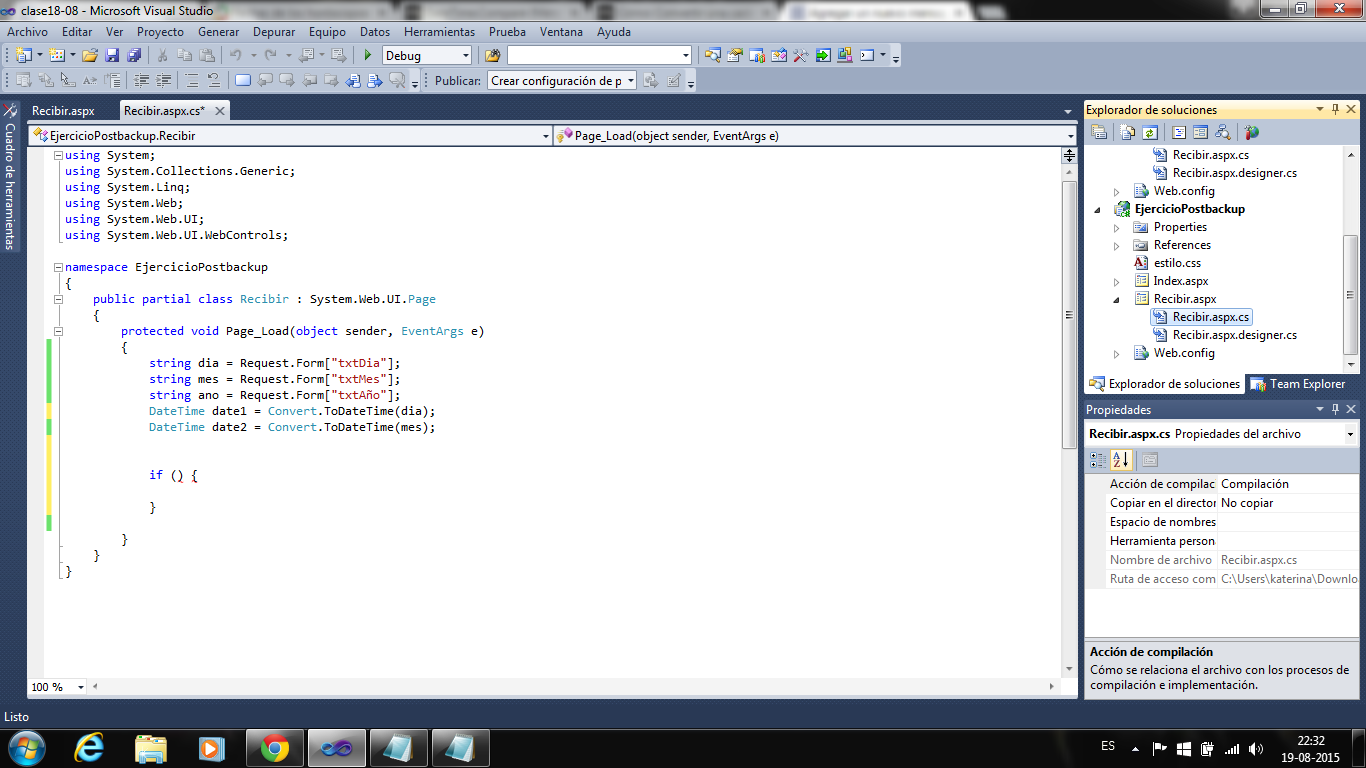Open the Debug configuration dropdown
Screen dimensions: 1366x768
465,56
